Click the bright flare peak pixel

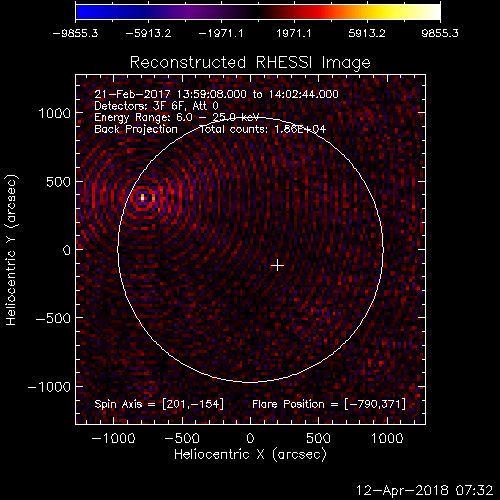click(x=143, y=198)
